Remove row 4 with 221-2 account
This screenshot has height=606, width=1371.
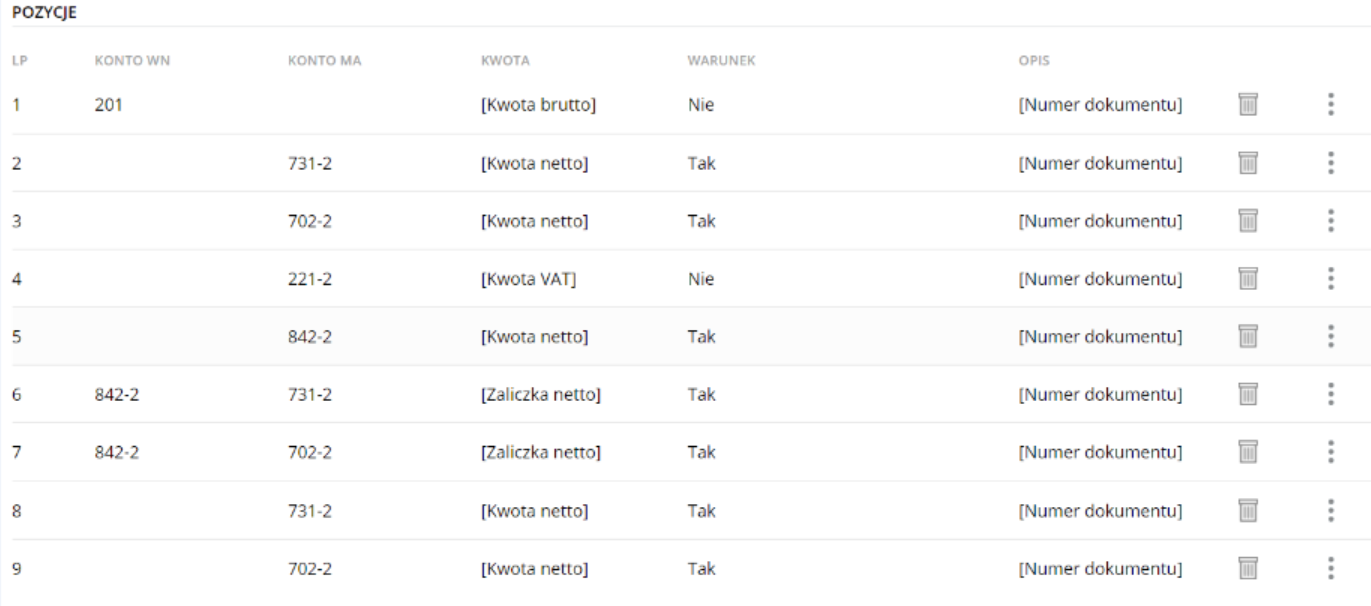pyautogui.click(x=1246, y=278)
